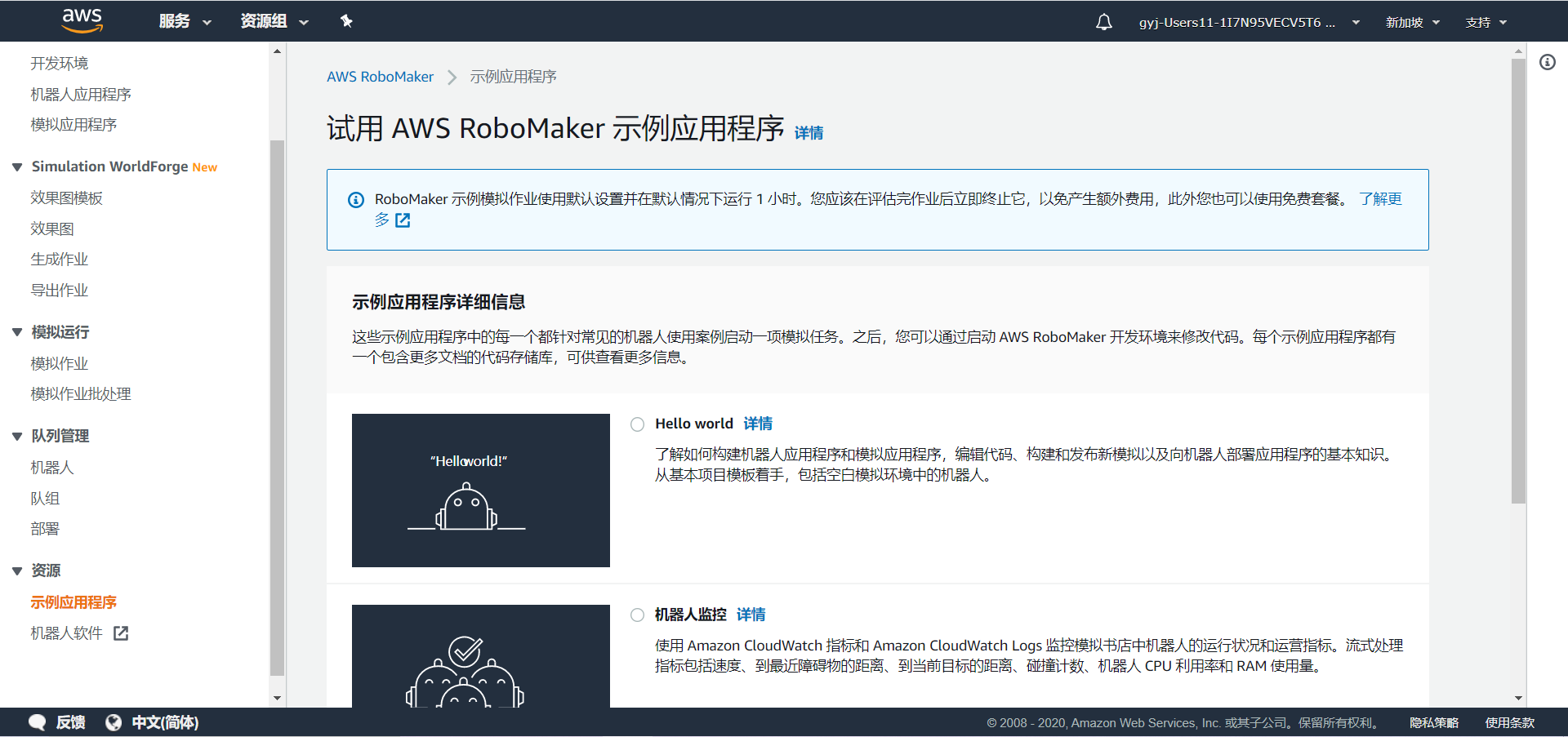Open 模拟作业 in the sidebar

click(x=60, y=364)
